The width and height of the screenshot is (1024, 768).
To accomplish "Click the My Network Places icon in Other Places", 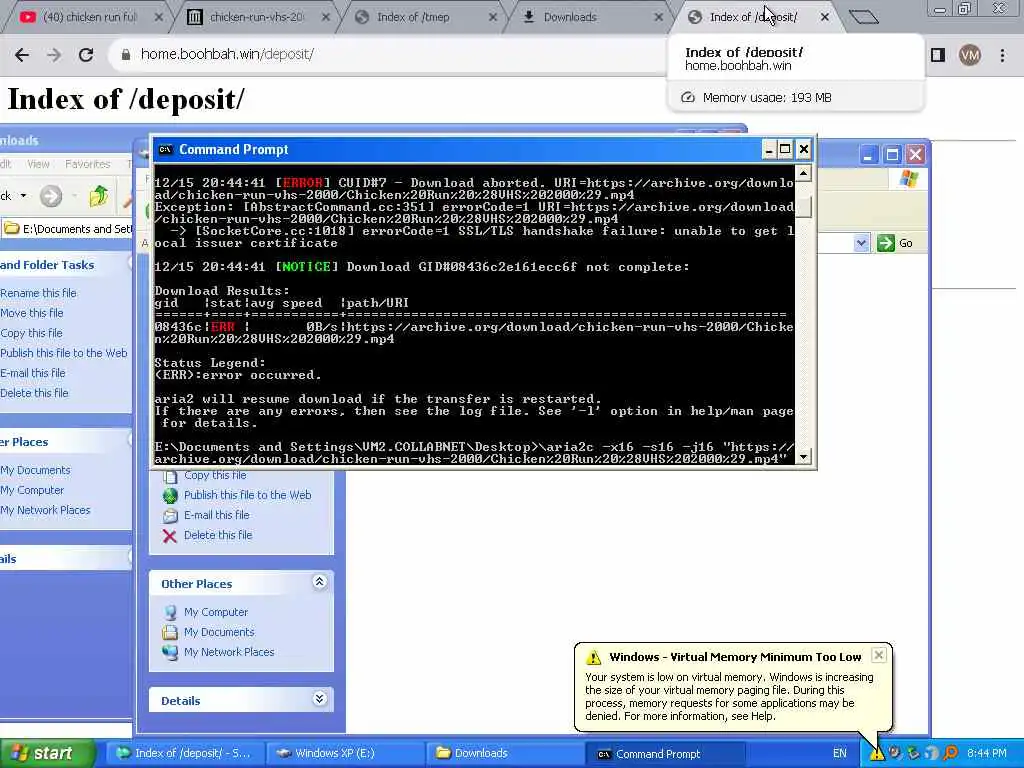I will pyautogui.click(x=170, y=652).
